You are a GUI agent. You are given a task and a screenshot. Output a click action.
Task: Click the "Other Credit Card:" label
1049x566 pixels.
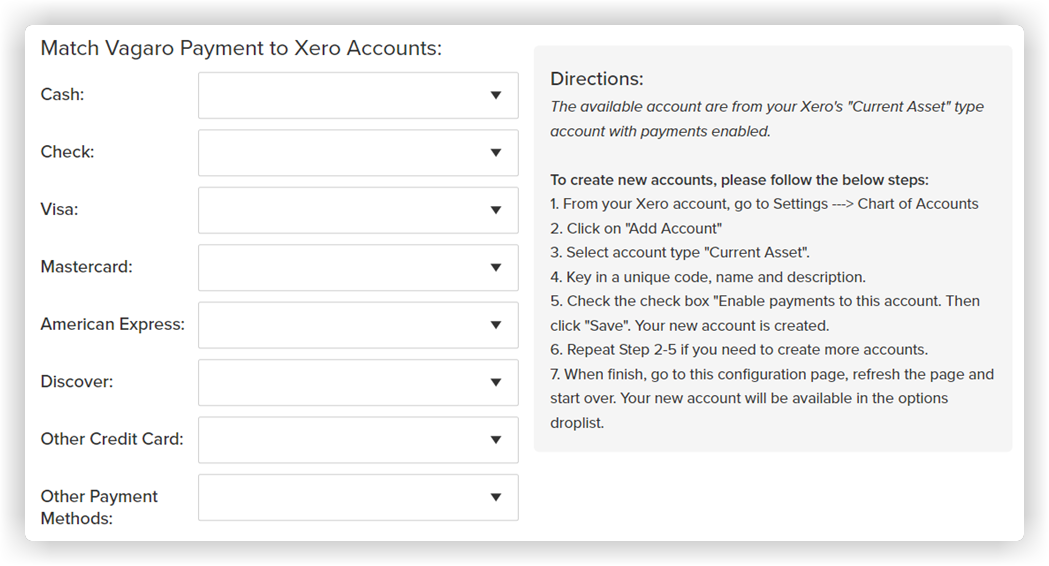[112, 439]
